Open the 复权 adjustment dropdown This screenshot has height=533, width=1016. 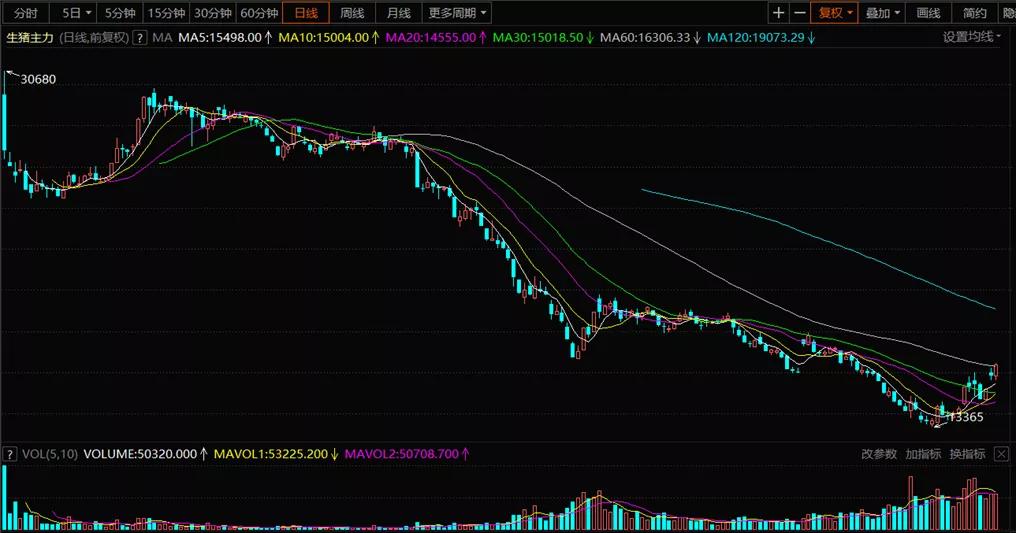(835, 12)
